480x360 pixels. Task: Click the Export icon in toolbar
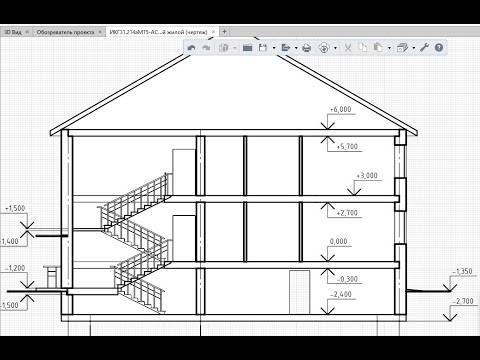point(285,48)
